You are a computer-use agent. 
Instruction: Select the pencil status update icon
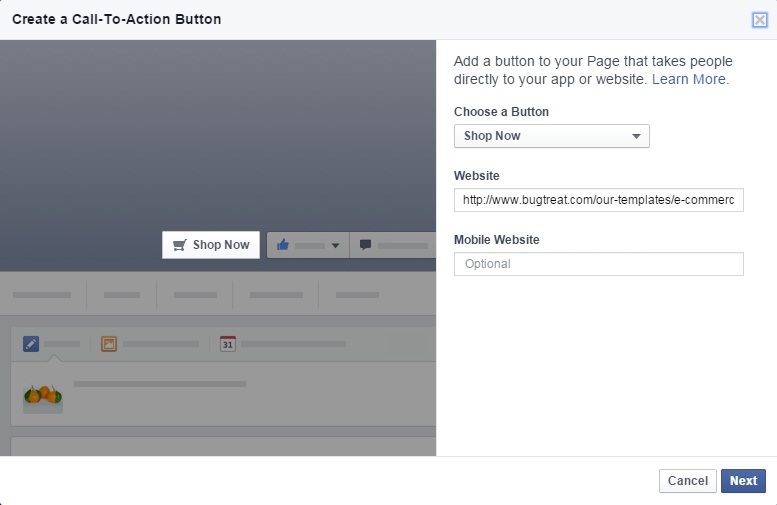click(31, 343)
